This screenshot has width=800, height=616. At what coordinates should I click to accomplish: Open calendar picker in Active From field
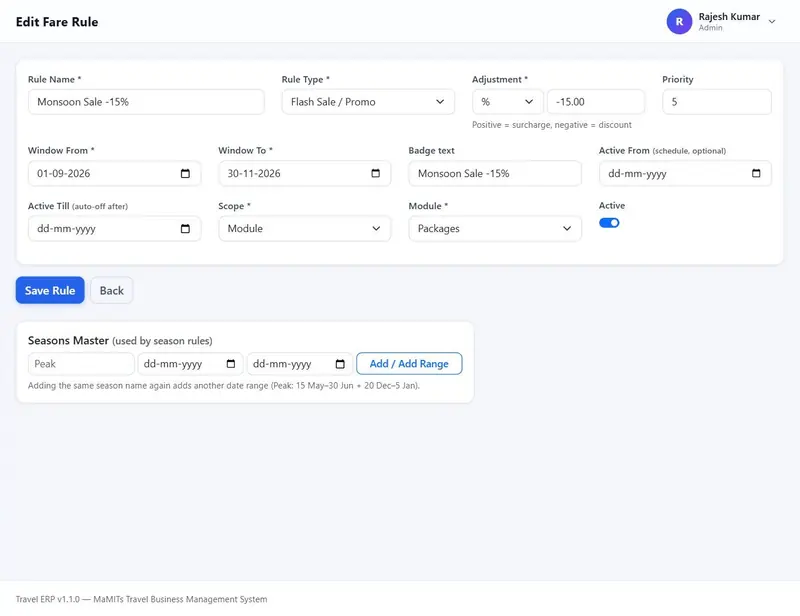[756, 174]
